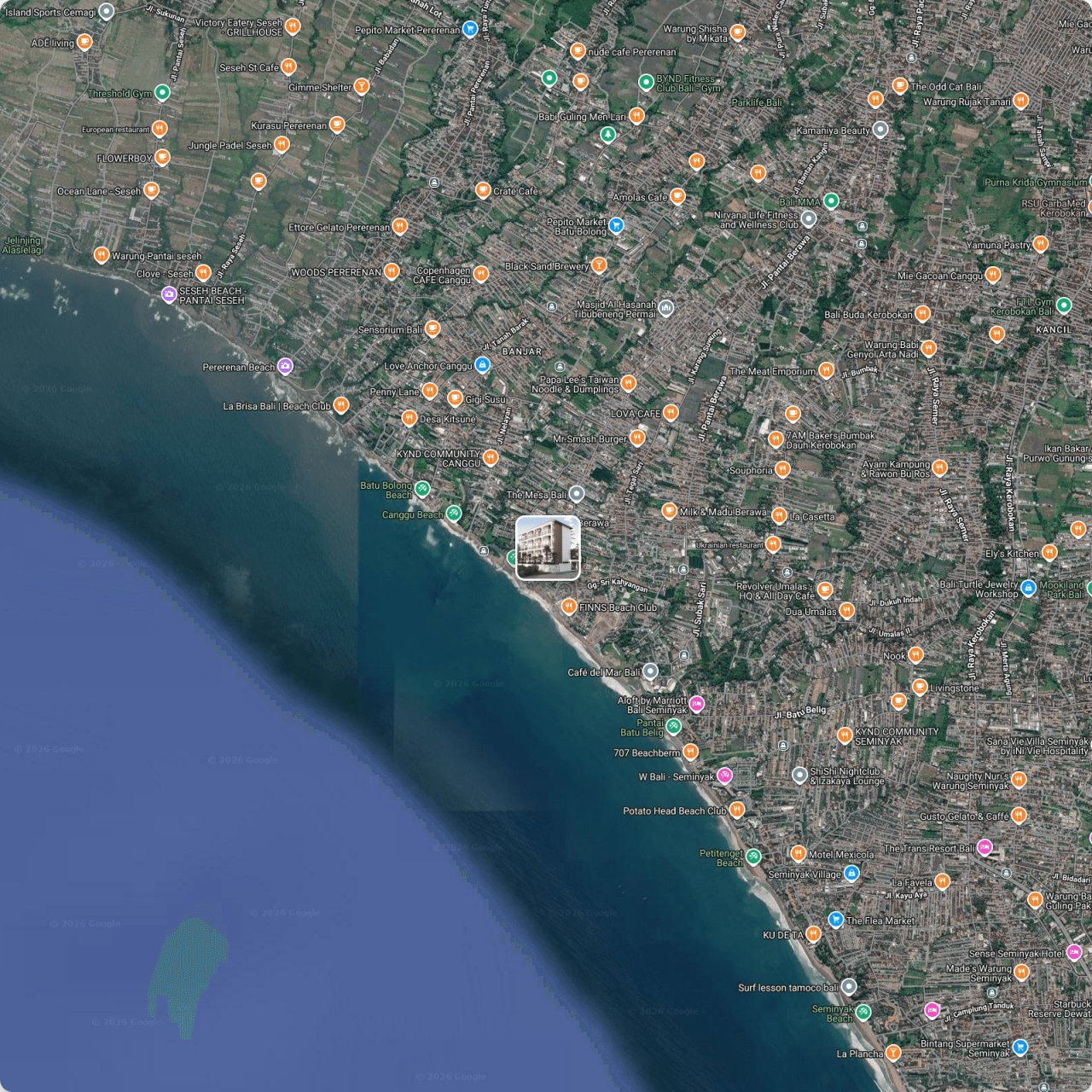Click the FINNS Beach Club restaurant pin
The image size is (1092, 1092).
pyautogui.click(x=568, y=607)
